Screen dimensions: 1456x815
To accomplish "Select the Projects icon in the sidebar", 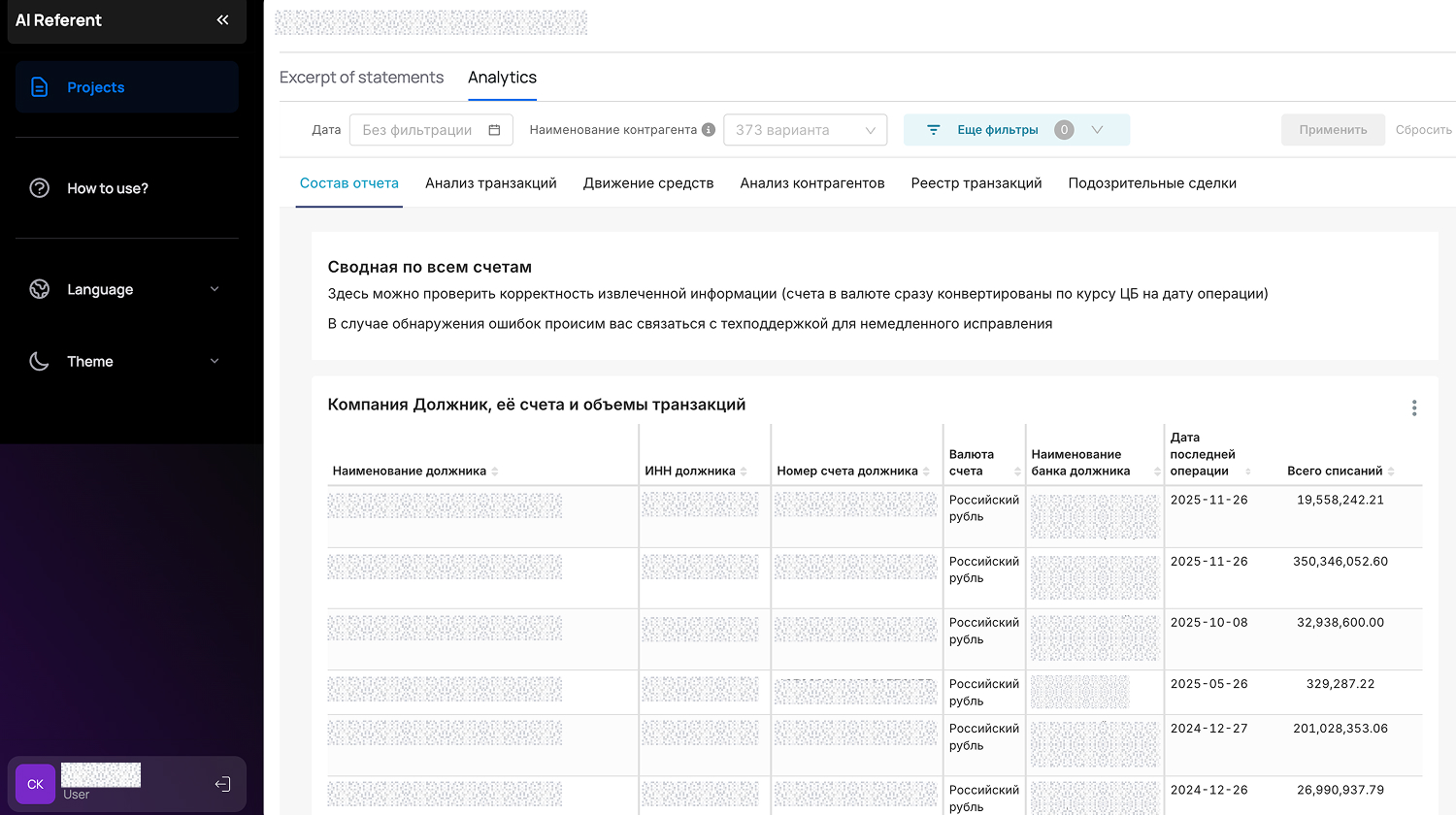I will click(x=39, y=86).
